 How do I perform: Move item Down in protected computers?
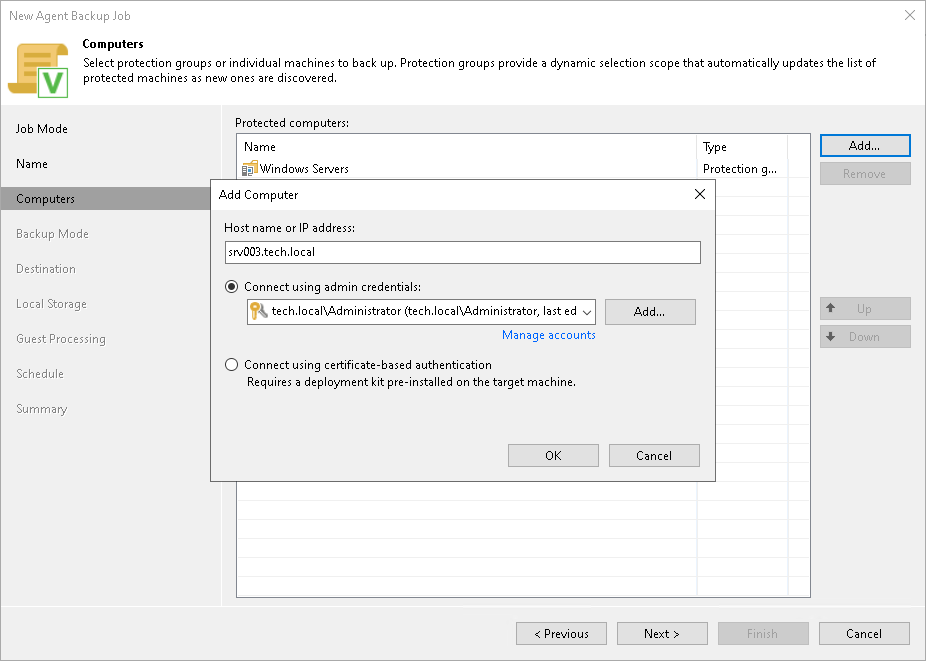point(865,337)
